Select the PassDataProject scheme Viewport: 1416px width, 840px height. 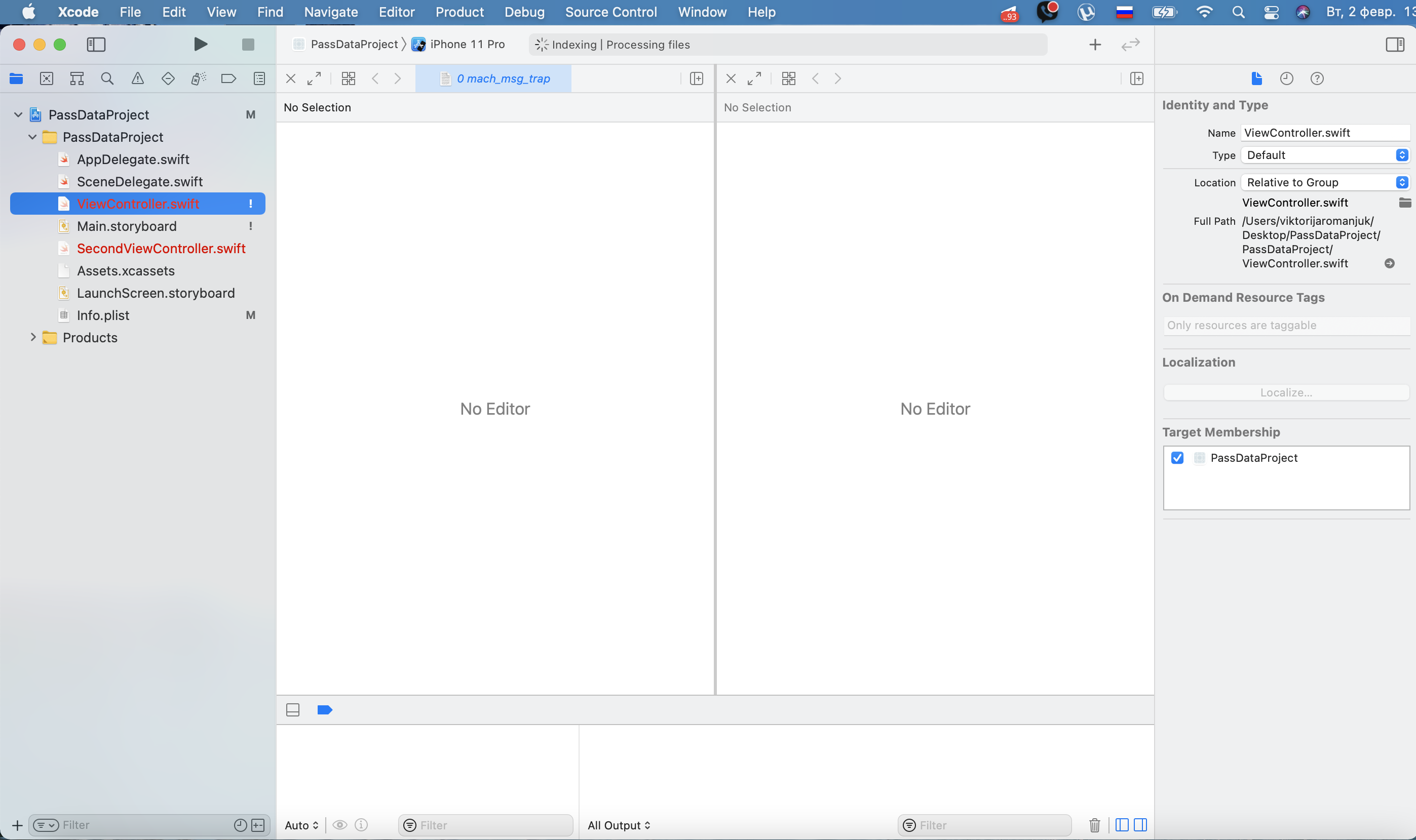tap(346, 44)
